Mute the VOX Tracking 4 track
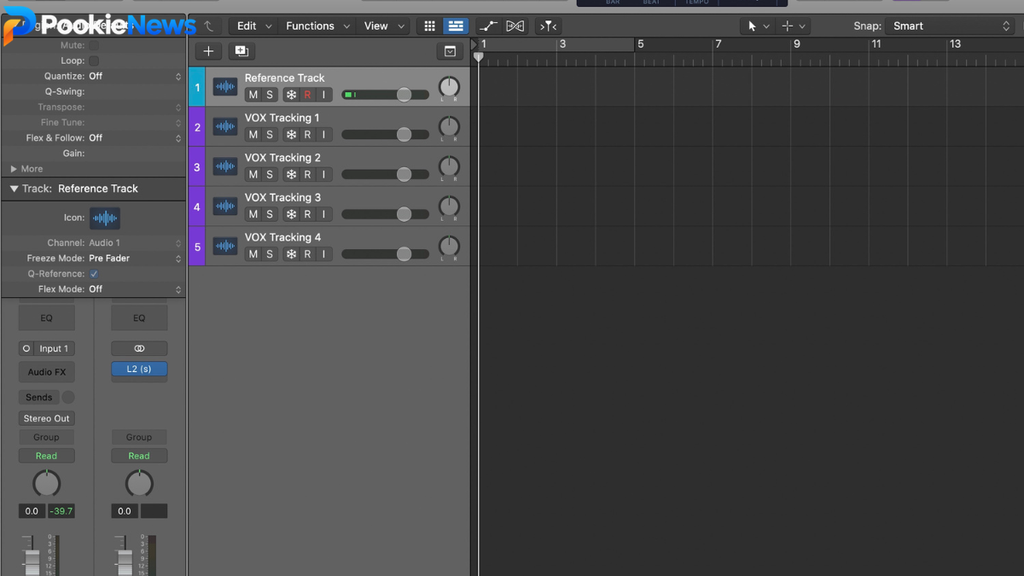The image size is (1024, 576). pyautogui.click(x=253, y=254)
